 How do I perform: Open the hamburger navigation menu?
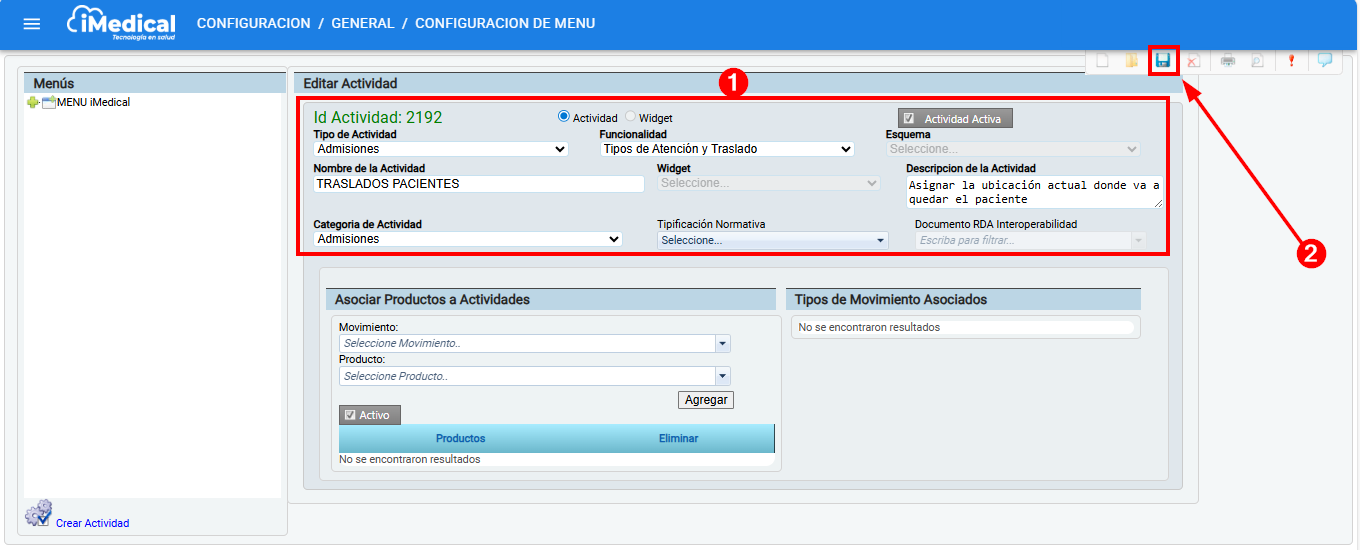[32, 24]
